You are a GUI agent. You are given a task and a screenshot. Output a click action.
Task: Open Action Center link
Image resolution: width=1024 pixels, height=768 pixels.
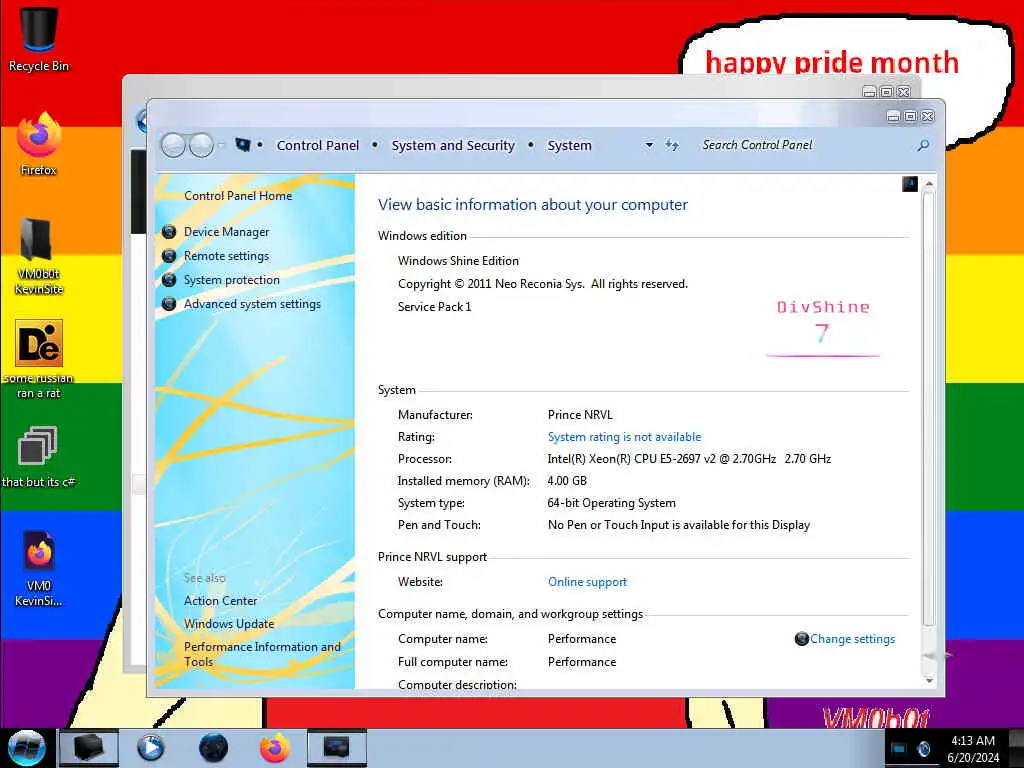click(220, 600)
